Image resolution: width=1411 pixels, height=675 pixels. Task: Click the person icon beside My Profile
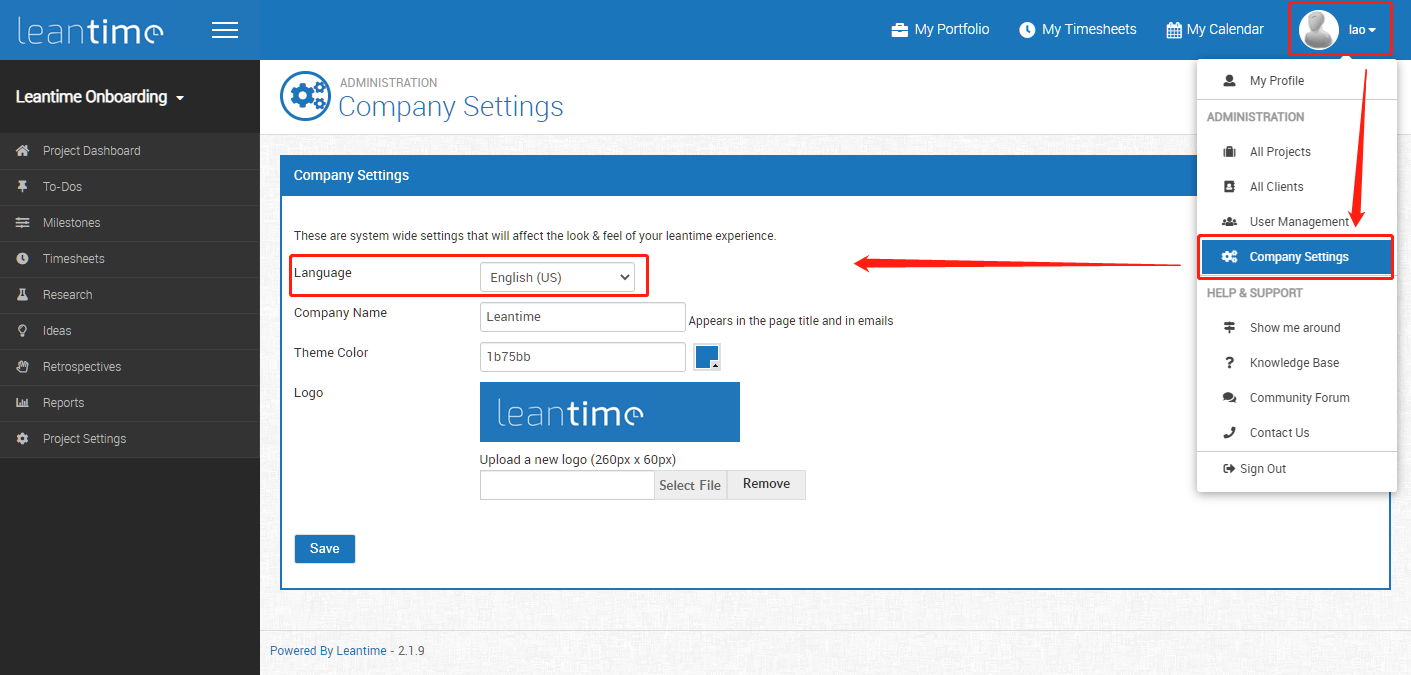pos(1229,81)
